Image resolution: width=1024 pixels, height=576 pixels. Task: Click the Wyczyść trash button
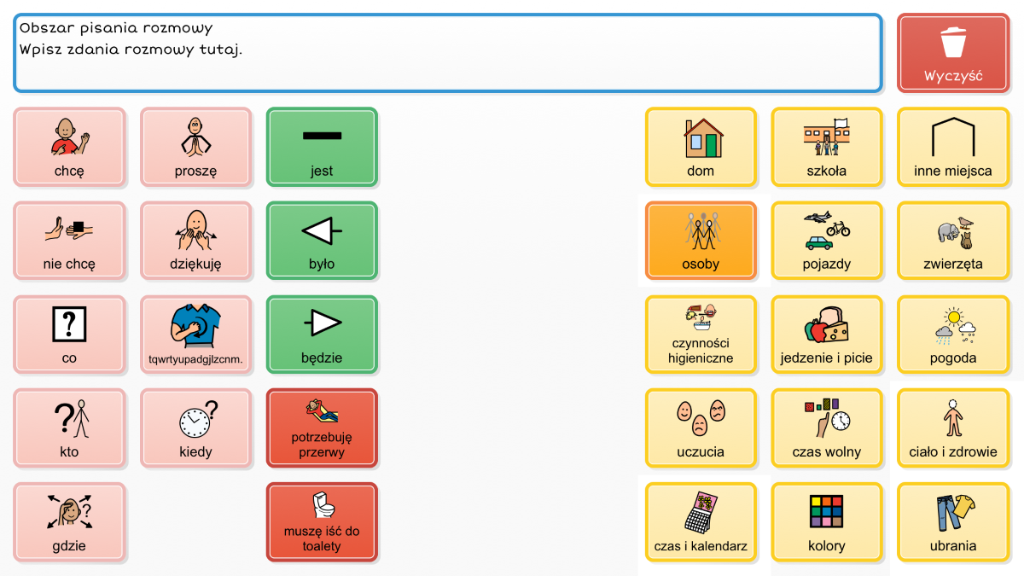tap(952, 53)
